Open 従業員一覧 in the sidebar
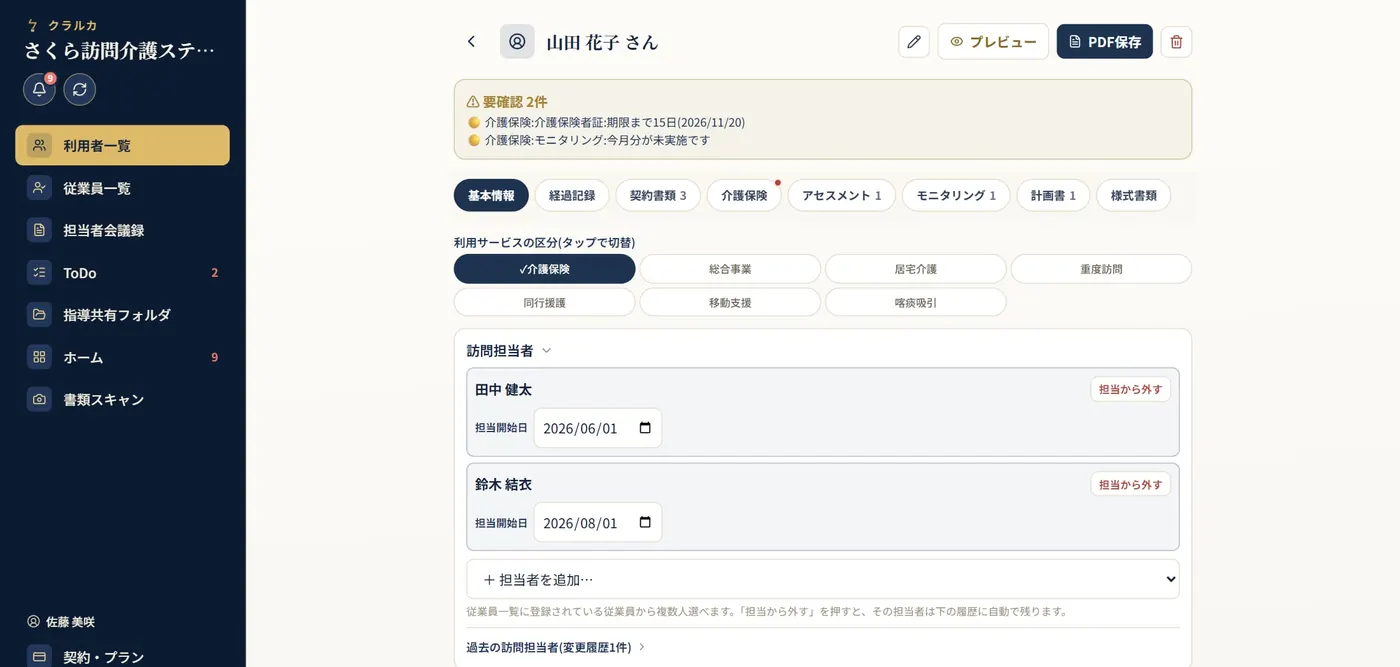 122,188
